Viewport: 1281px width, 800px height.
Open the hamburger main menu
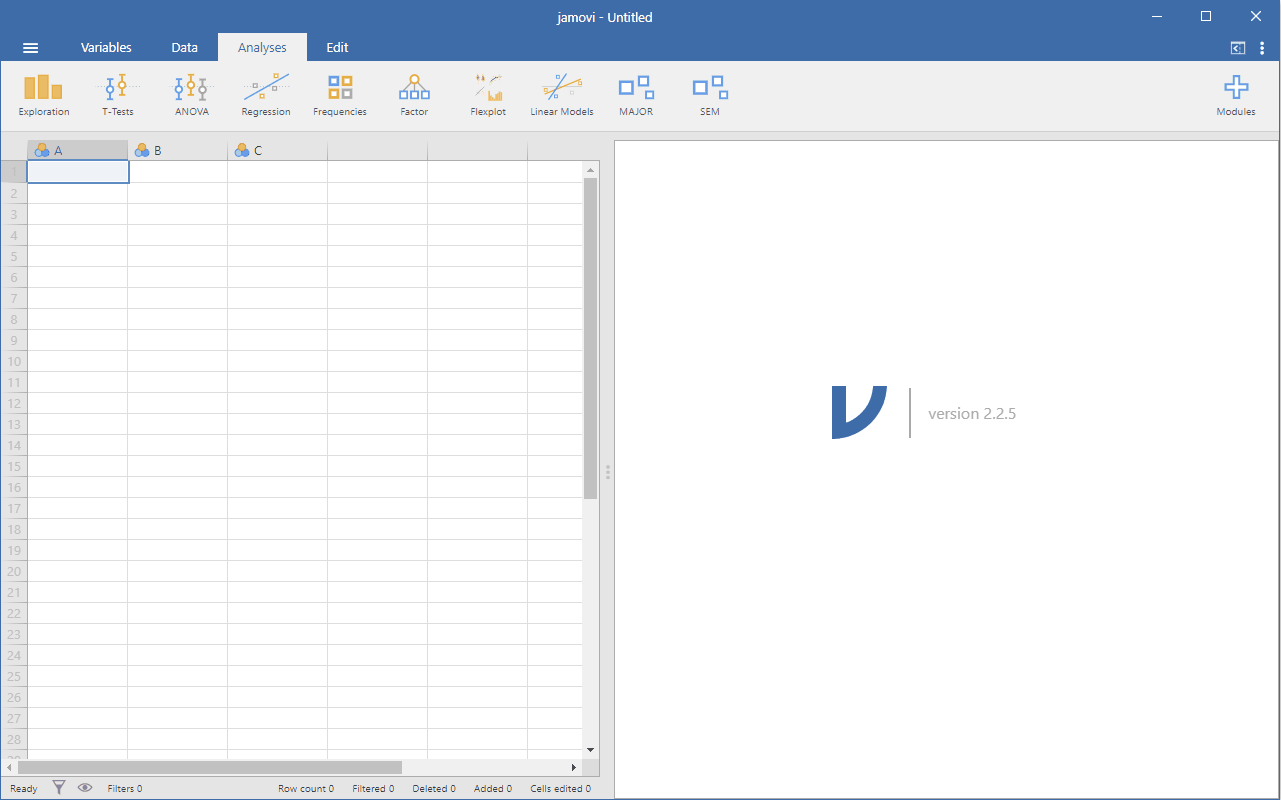[30, 48]
